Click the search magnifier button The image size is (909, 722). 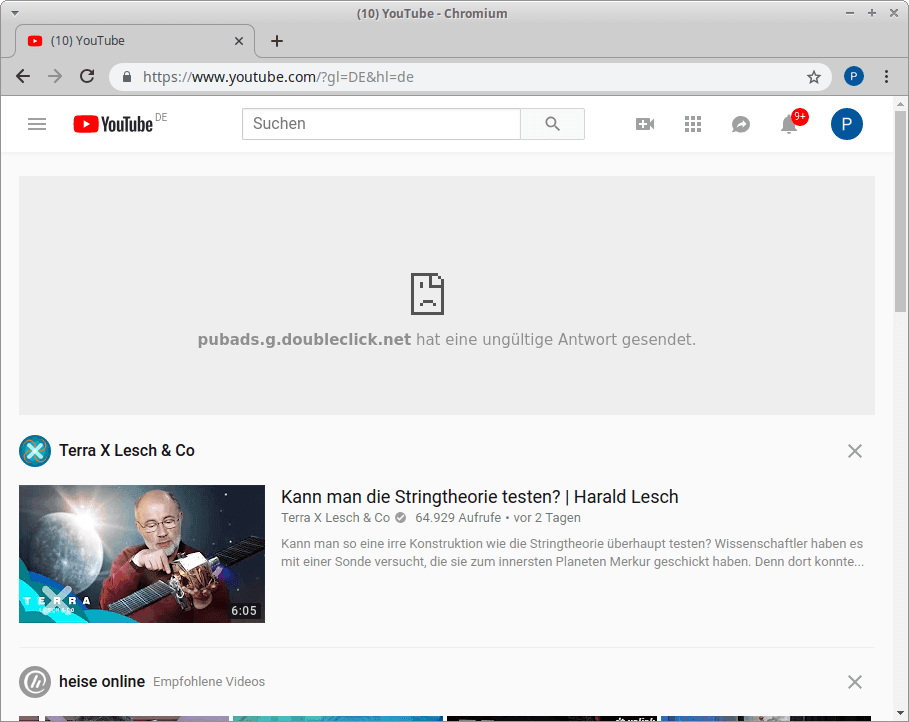pyautogui.click(x=552, y=124)
